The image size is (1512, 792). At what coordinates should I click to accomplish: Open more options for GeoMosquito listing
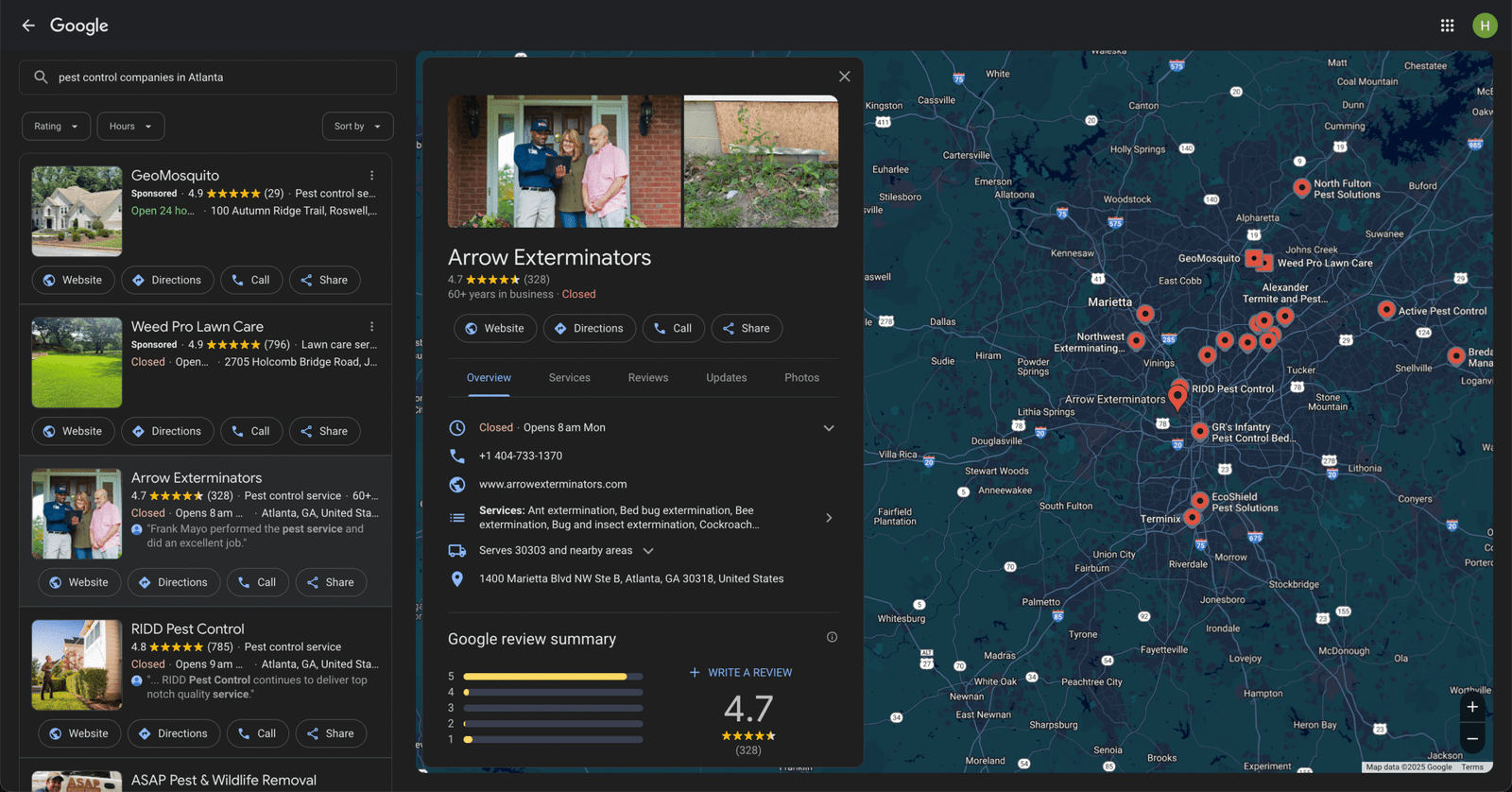[372, 176]
